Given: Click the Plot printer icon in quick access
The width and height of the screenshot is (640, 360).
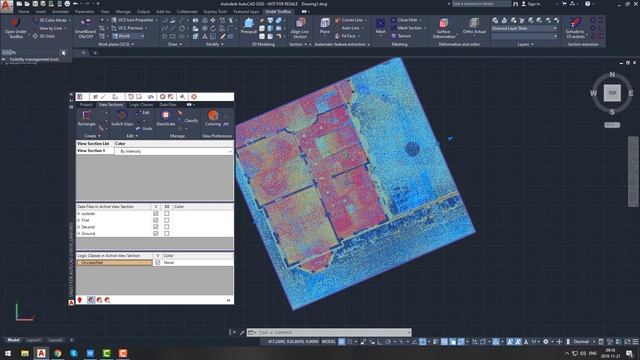Looking at the screenshot, I should point(67,4).
